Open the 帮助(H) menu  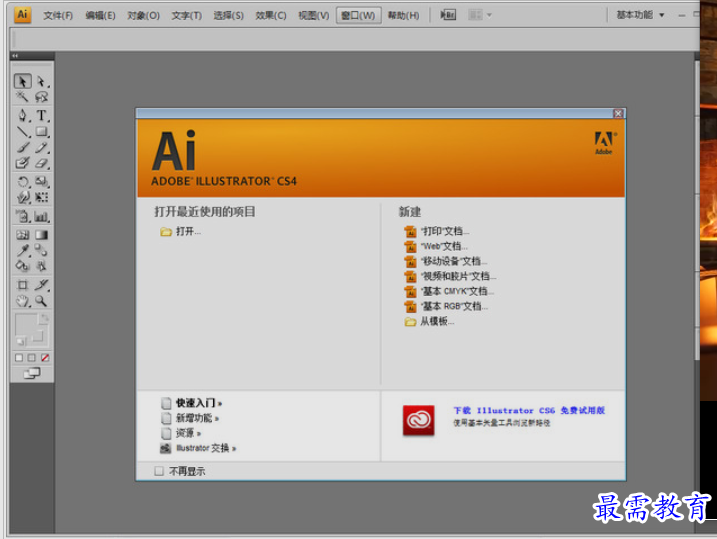tap(403, 16)
